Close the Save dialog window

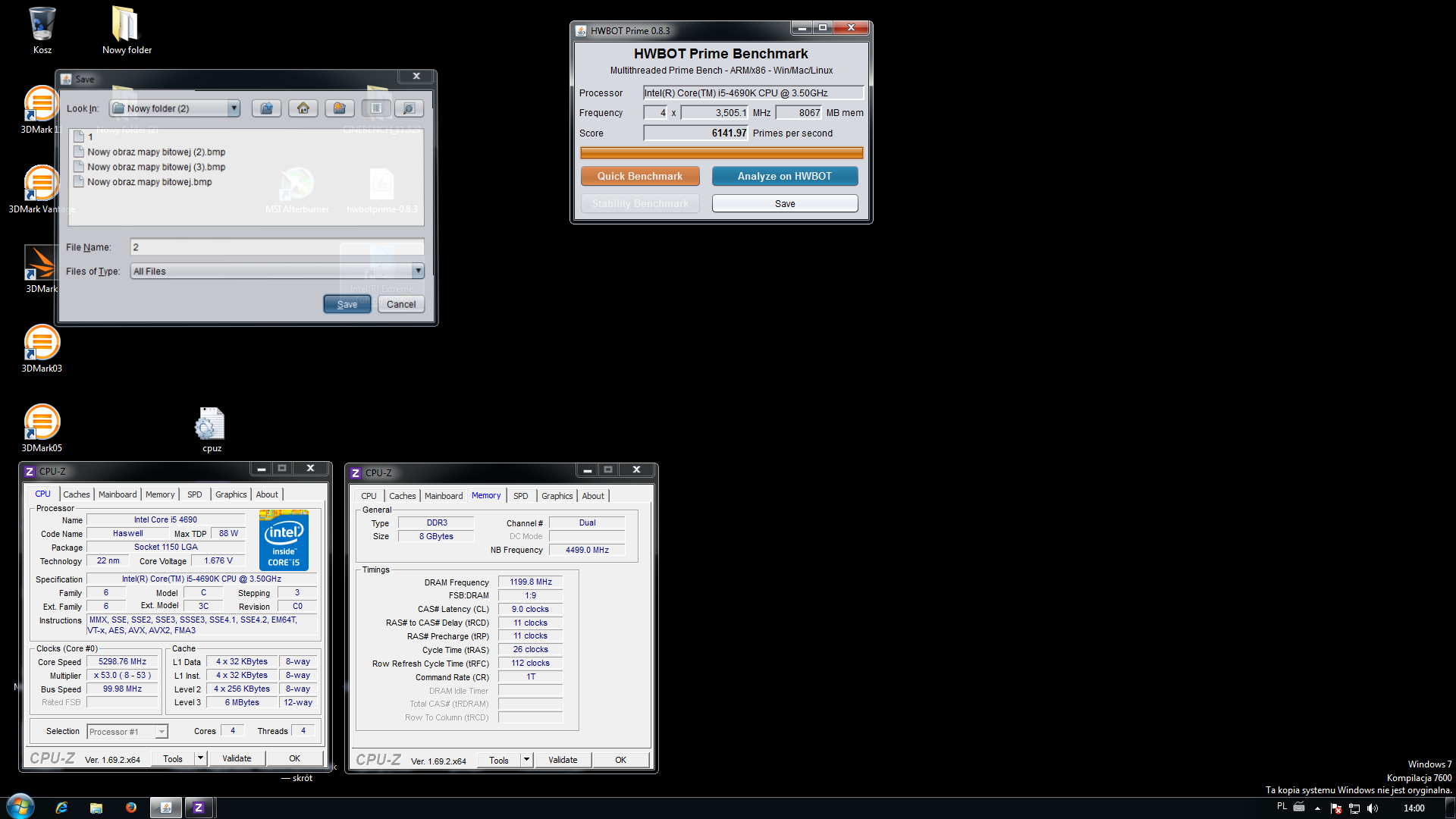pos(416,76)
